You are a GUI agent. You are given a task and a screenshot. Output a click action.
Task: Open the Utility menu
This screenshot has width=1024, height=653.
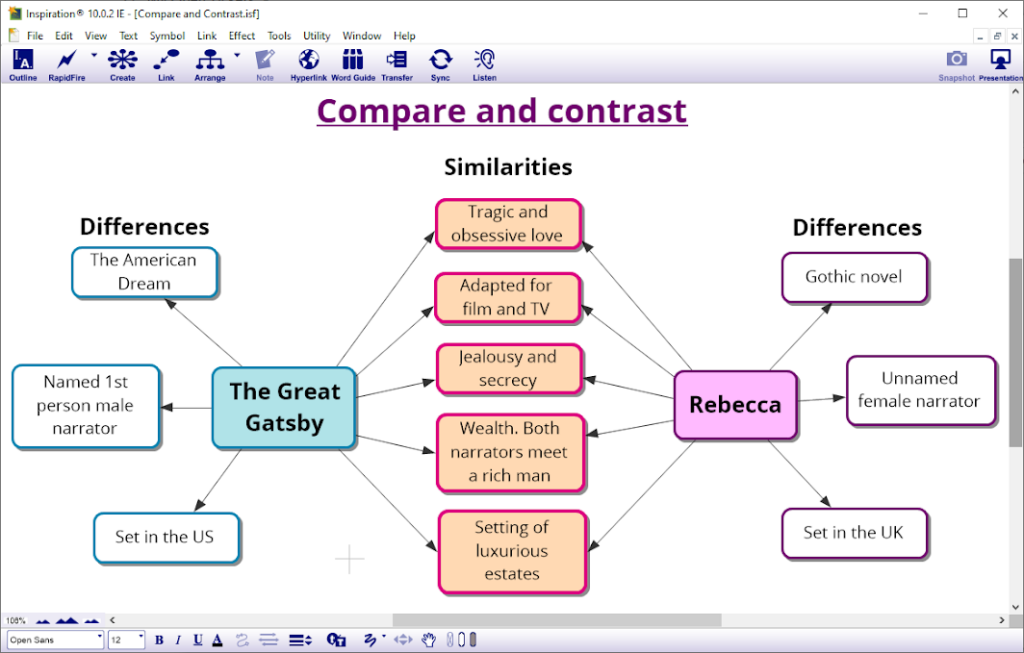point(317,36)
